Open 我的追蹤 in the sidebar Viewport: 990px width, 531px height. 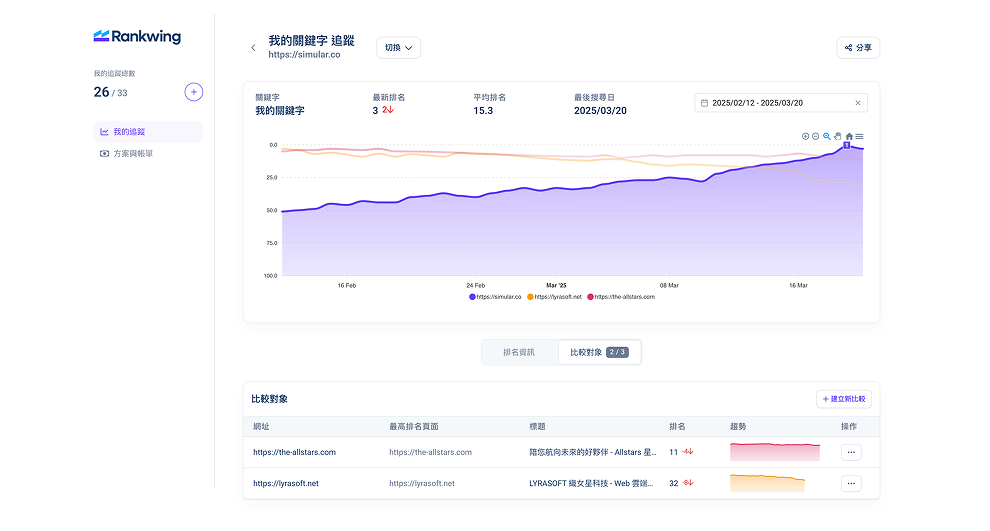coord(148,132)
